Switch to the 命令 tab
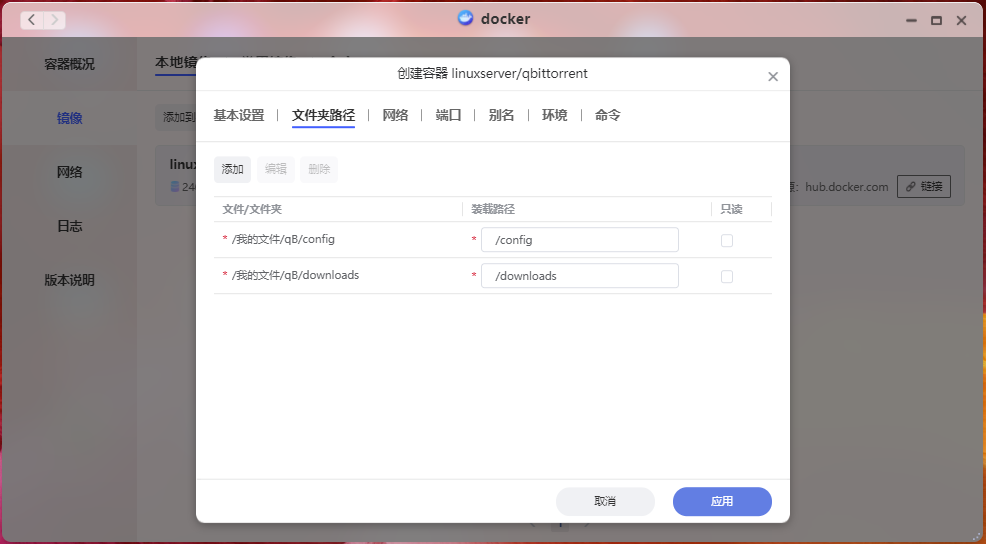 point(607,115)
